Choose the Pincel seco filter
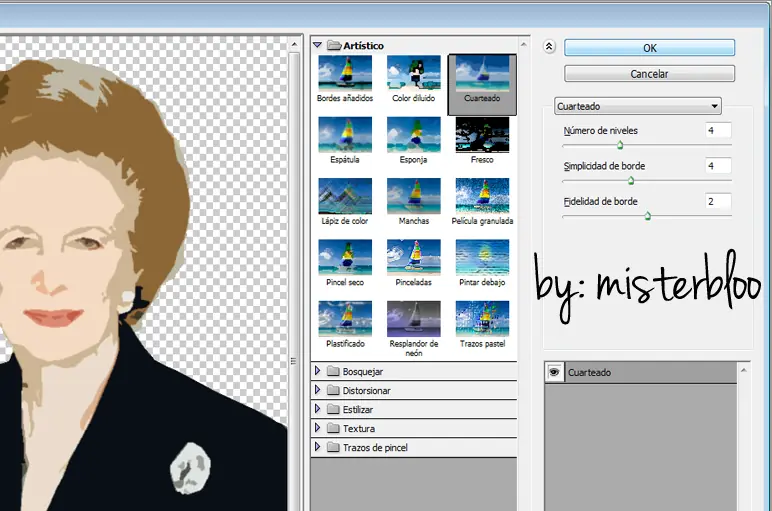Image resolution: width=772 pixels, height=511 pixels. click(x=345, y=257)
